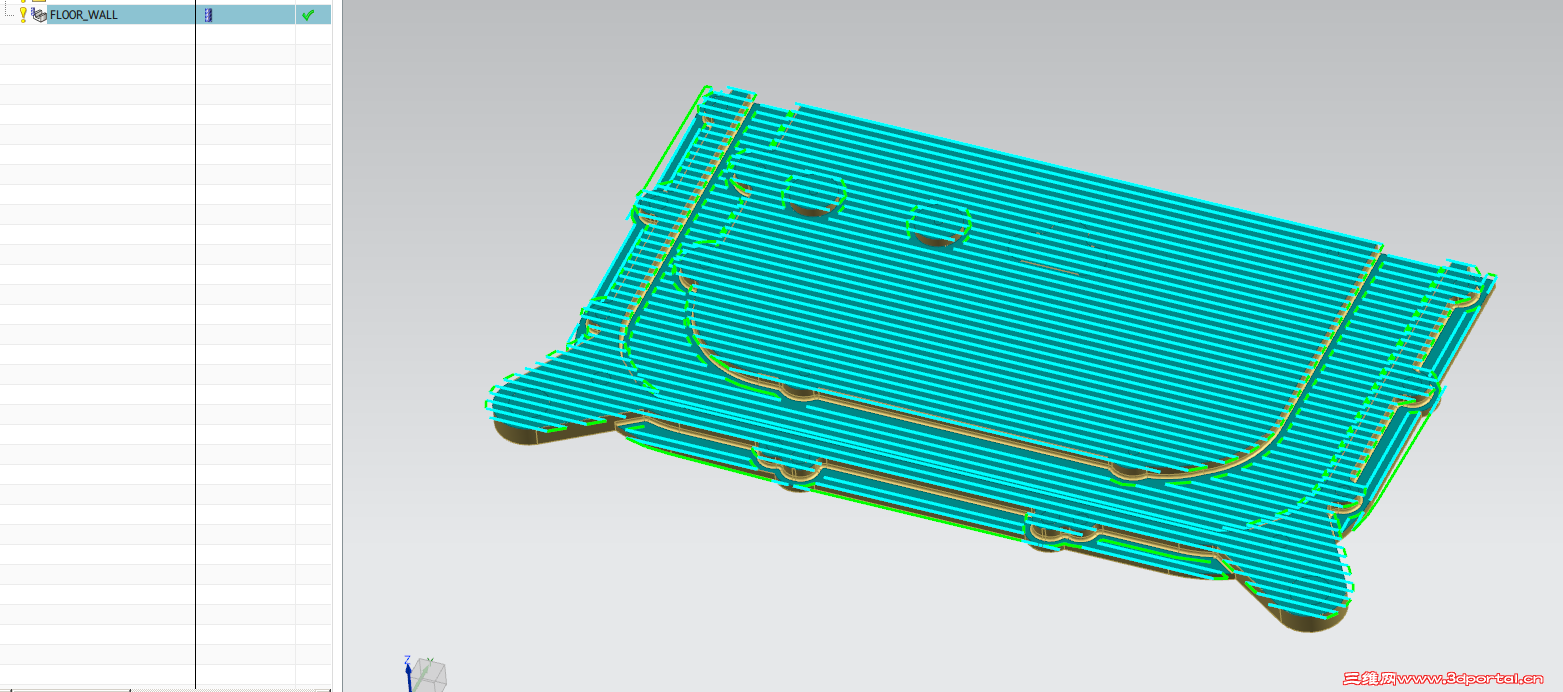Click the floor wall milling operation icon
This screenshot has width=1563, height=692.
(39, 15)
